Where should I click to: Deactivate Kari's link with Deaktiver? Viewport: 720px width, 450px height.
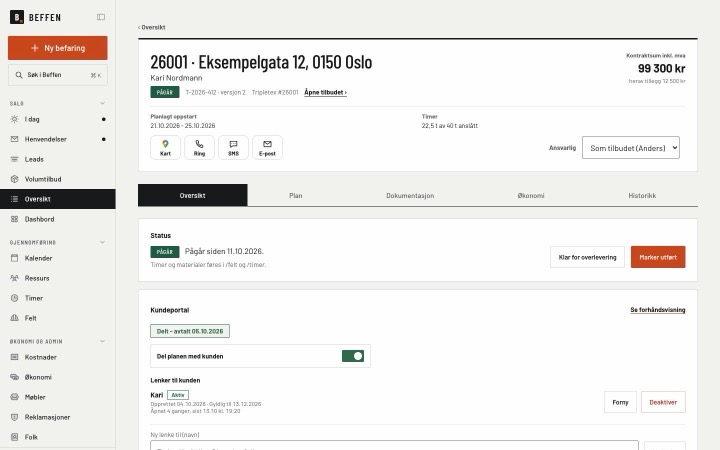(663, 402)
